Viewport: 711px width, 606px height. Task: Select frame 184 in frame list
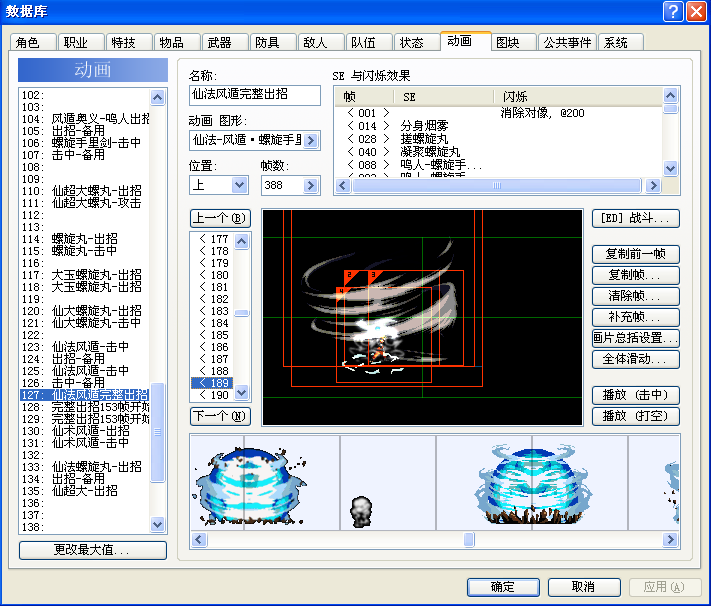point(213,323)
